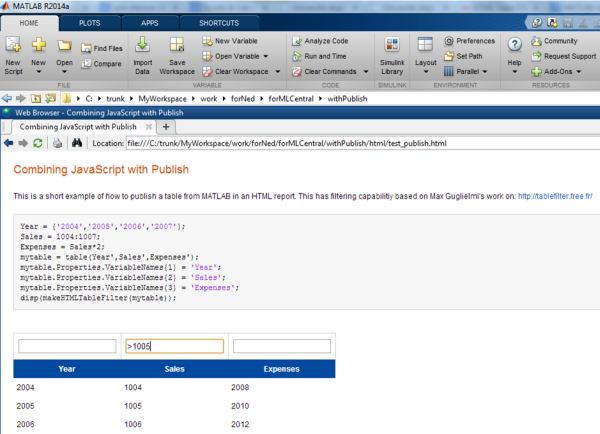Viewport: 600px width, 434px height.
Task: Click the Year column header
Action: [67, 369]
